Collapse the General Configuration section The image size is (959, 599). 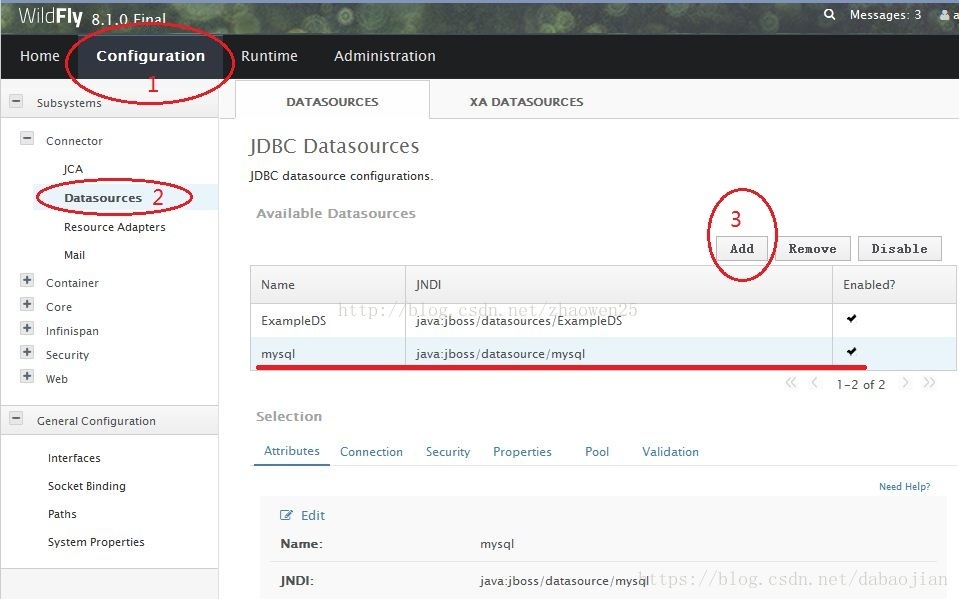pyautogui.click(x=17, y=419)
